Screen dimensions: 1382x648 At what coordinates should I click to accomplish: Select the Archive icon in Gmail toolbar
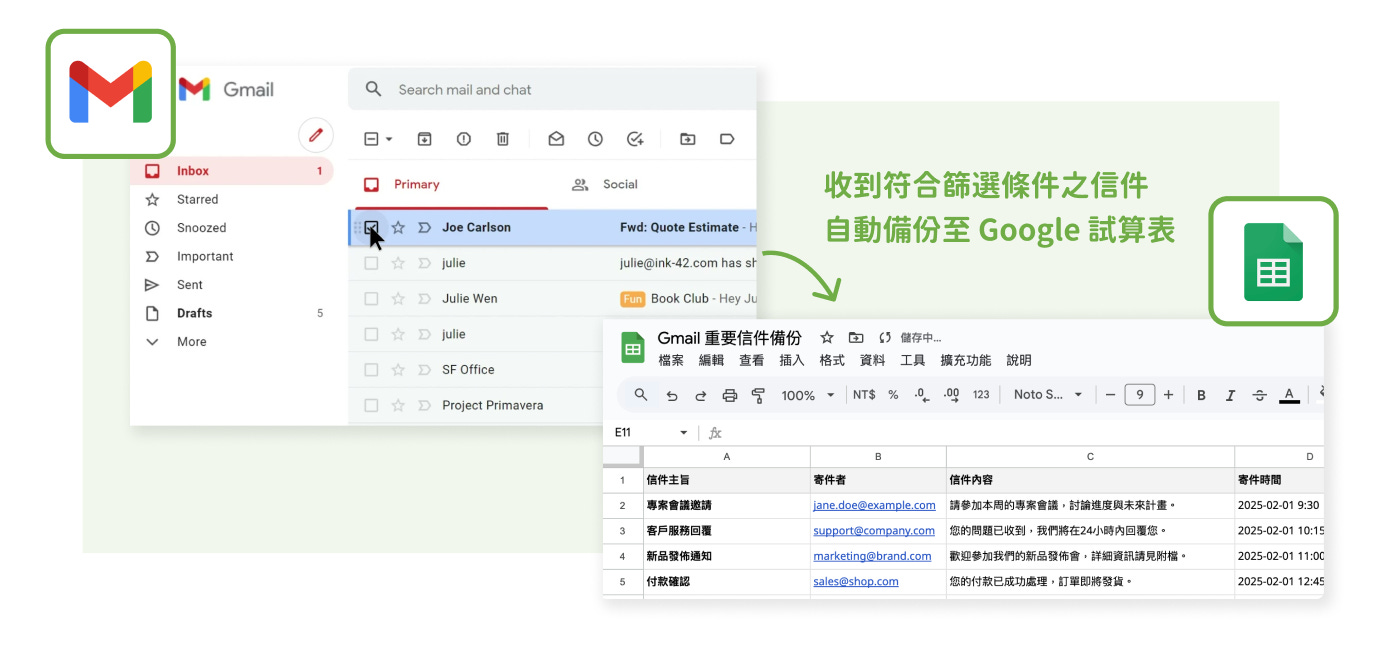424,138
